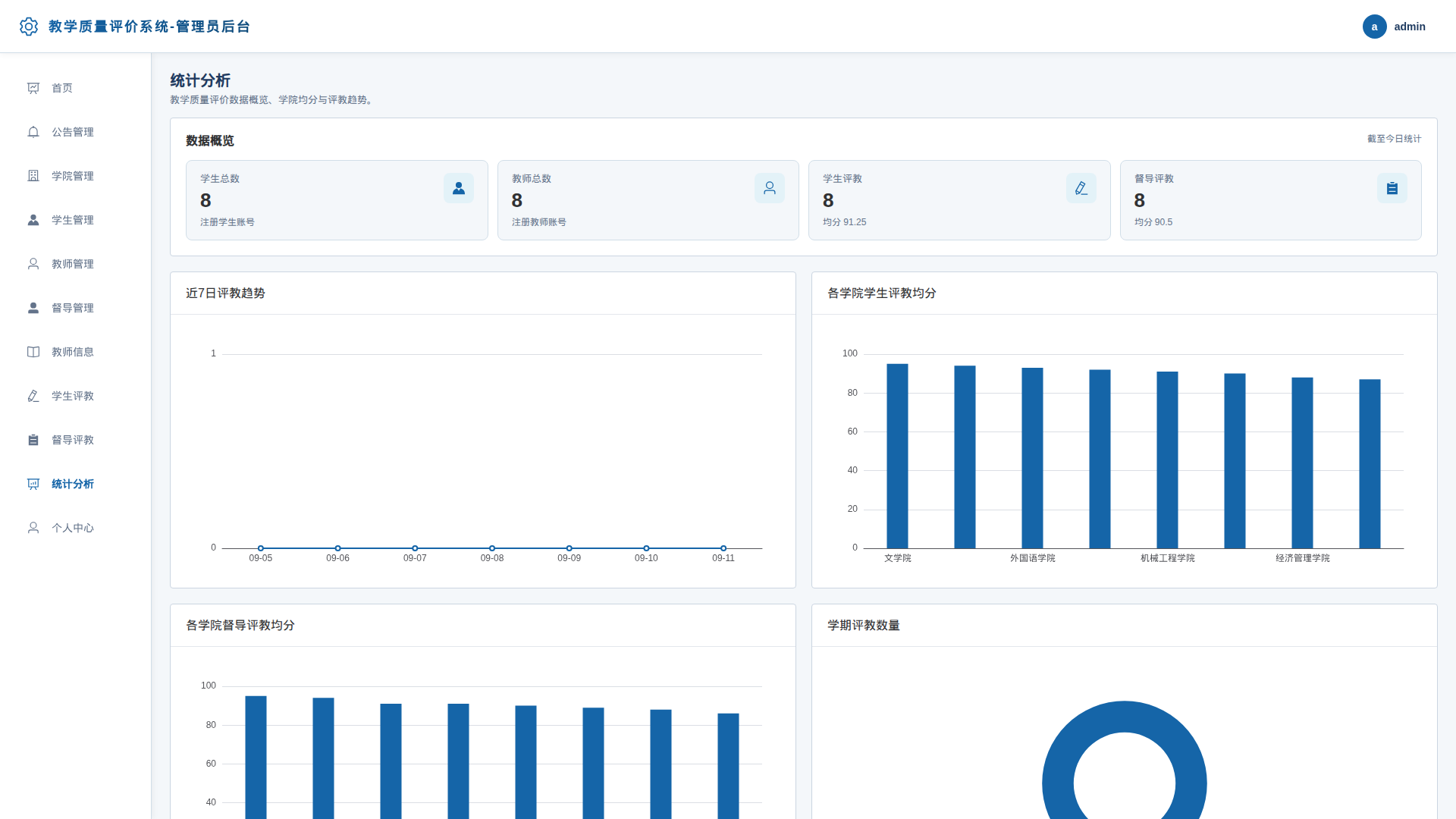Go to 公告管理 in sidebar
Viewport: 1456px width, 819px height.
[x=76, y=132]
